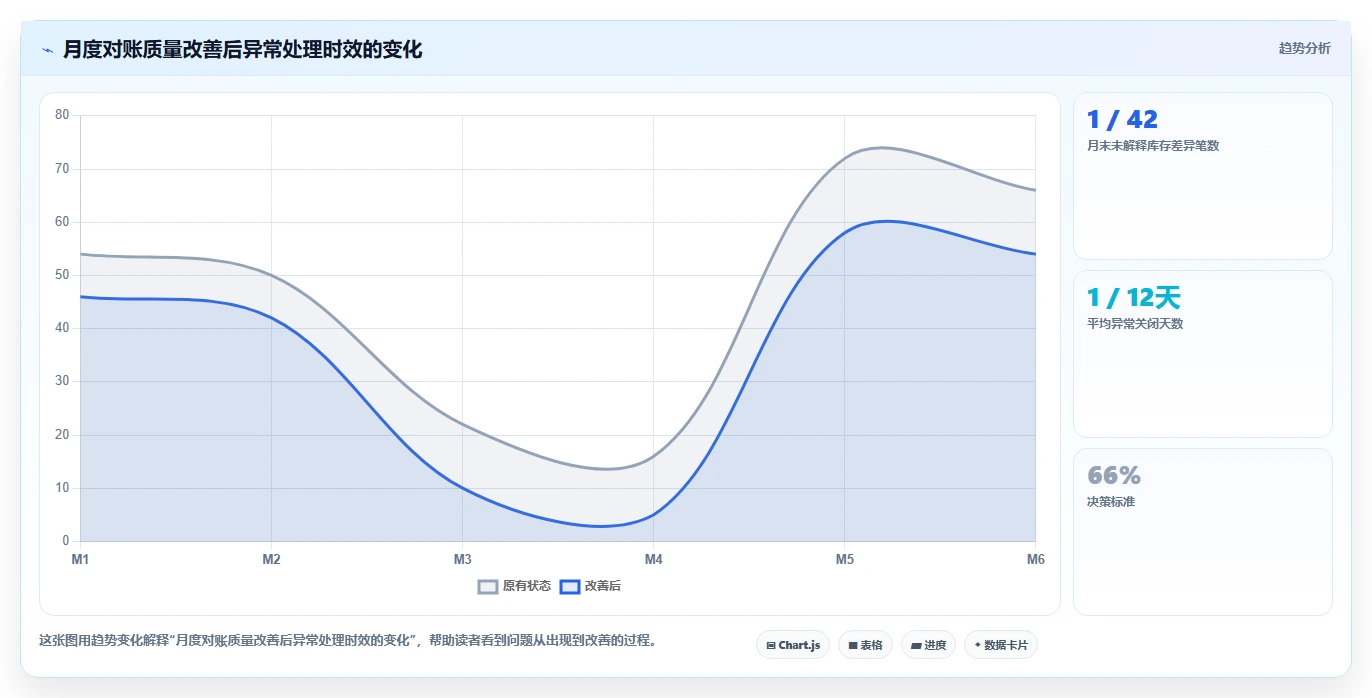Click the 1 / 12天 metric value
The image size is (1372, 698).
[1134, 297]
